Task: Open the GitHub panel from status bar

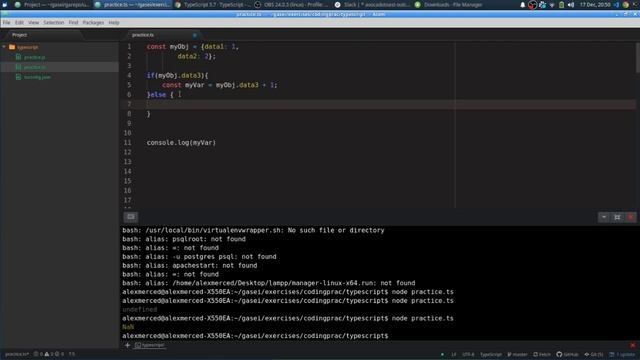Action: (567, 355)
